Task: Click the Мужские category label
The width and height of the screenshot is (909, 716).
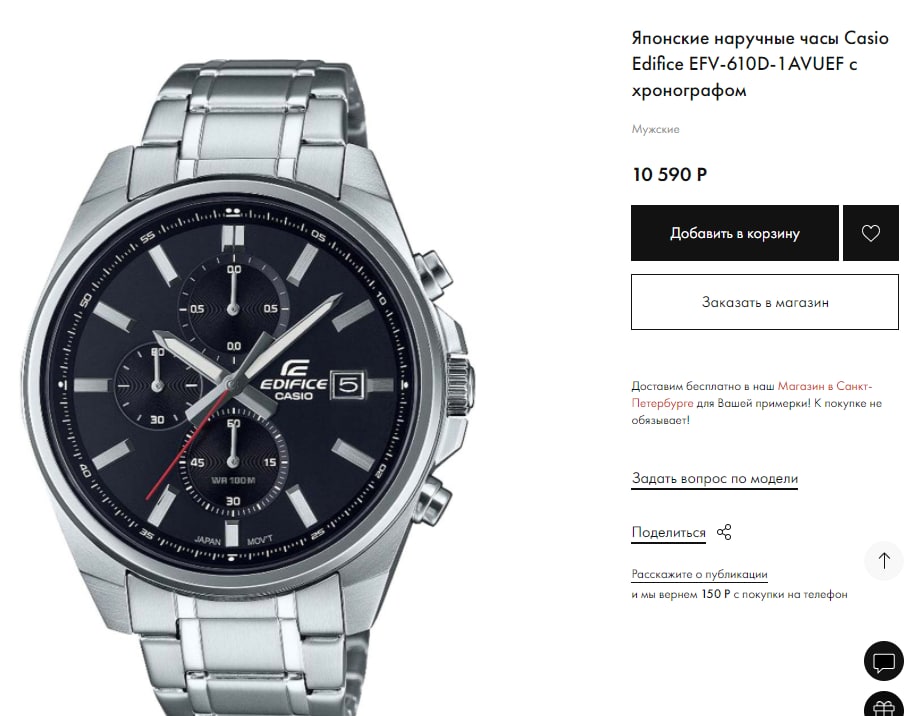Action: [x=655, y=129]
